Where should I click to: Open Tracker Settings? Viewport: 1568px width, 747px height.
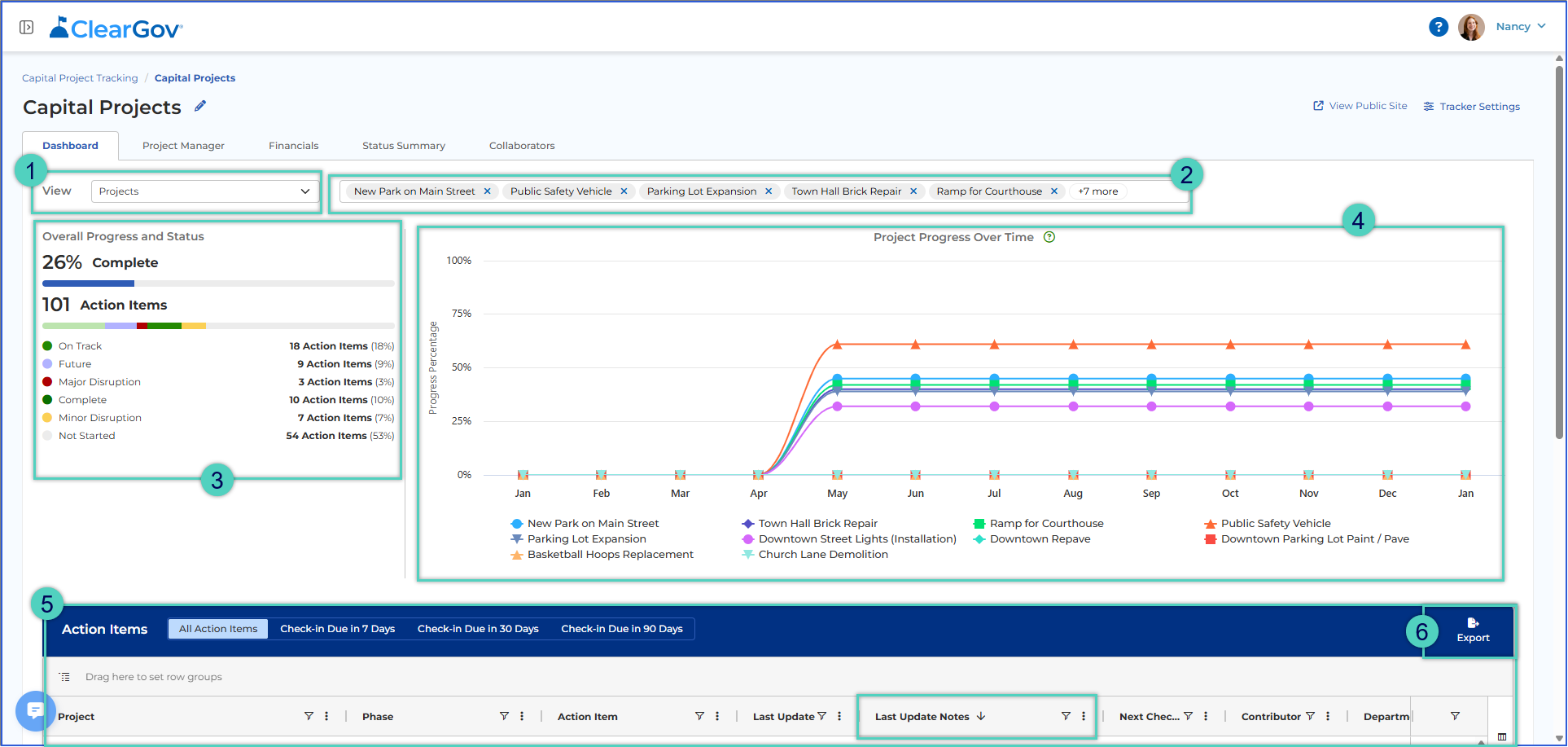(1471, 107)
